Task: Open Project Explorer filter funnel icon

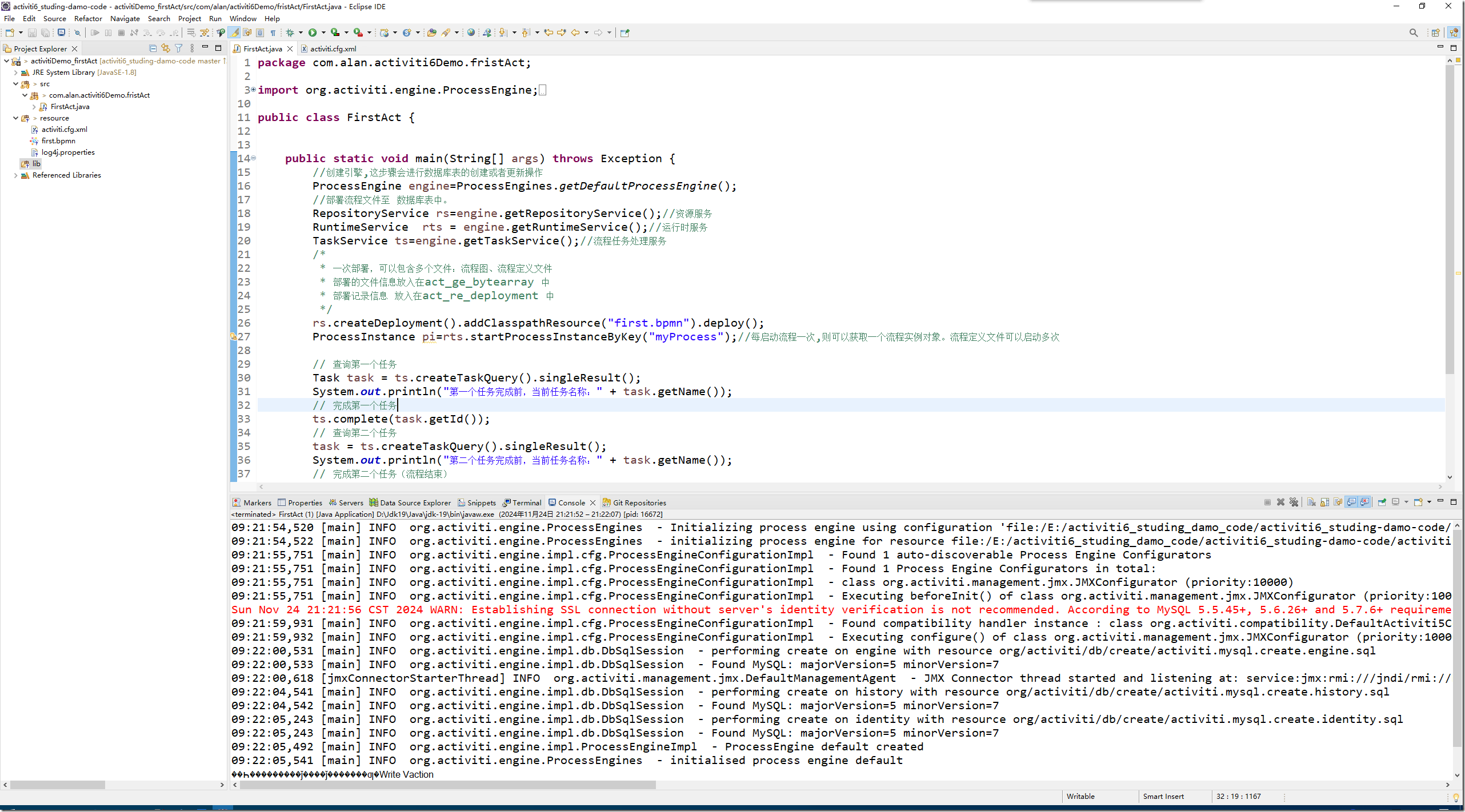Action: pos(179,49)
